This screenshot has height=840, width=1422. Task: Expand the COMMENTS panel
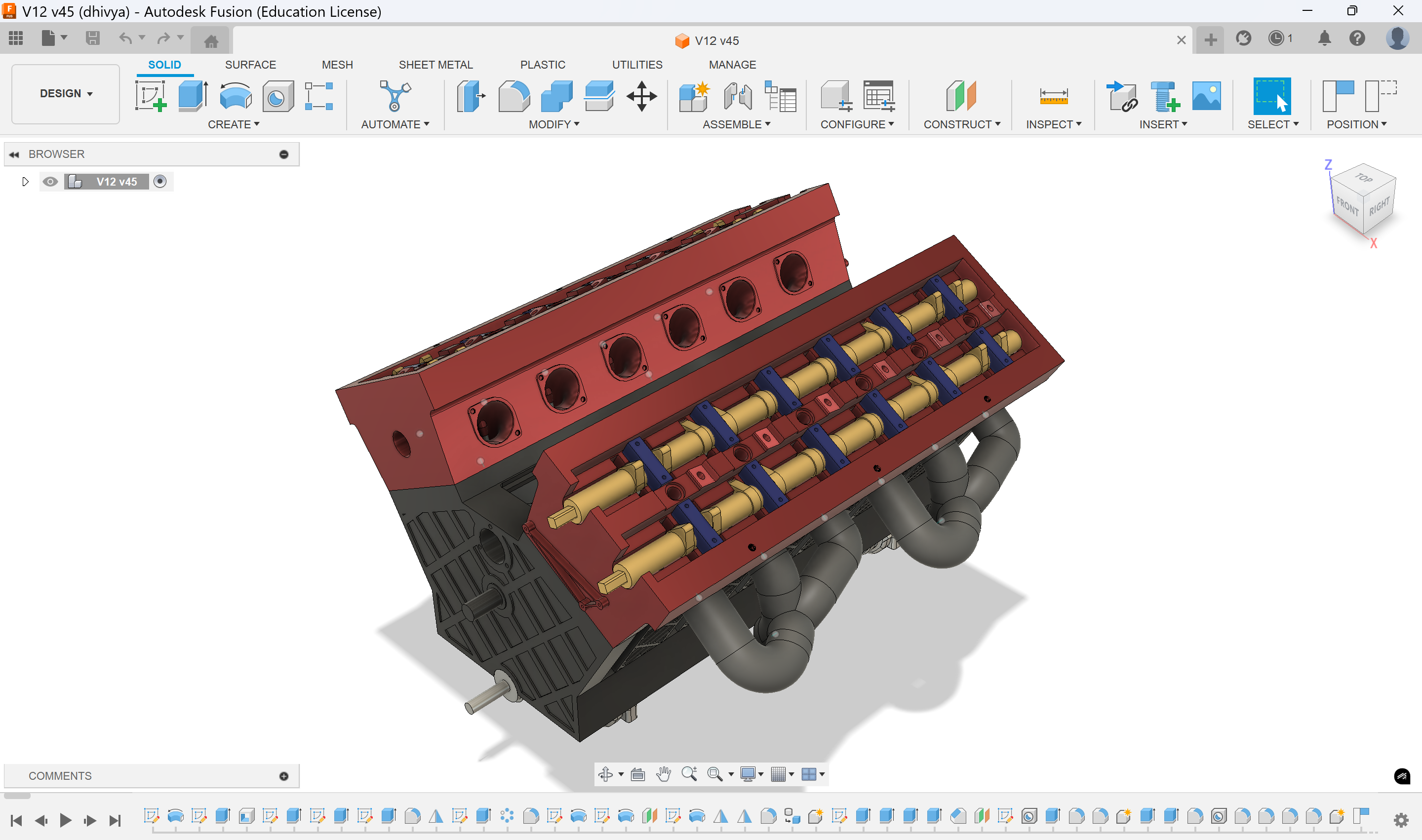284,776
